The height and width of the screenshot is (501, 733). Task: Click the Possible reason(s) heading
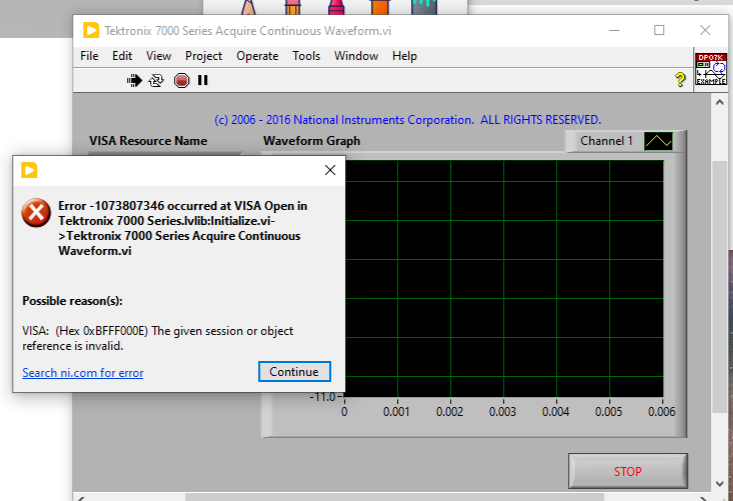point(72,301)
